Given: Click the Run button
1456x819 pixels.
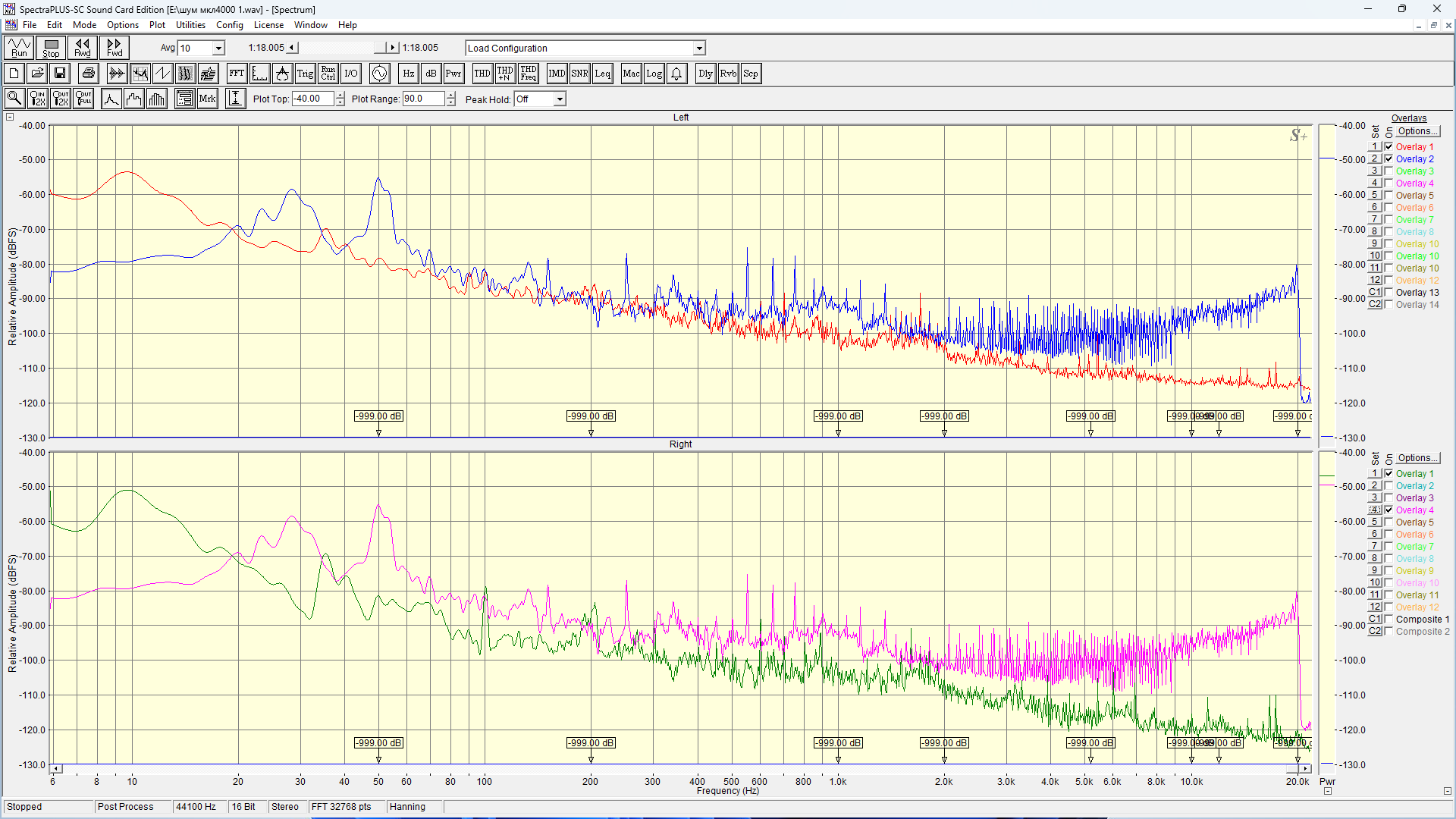Looking at the screenshot, I should (x=19, y=48).
